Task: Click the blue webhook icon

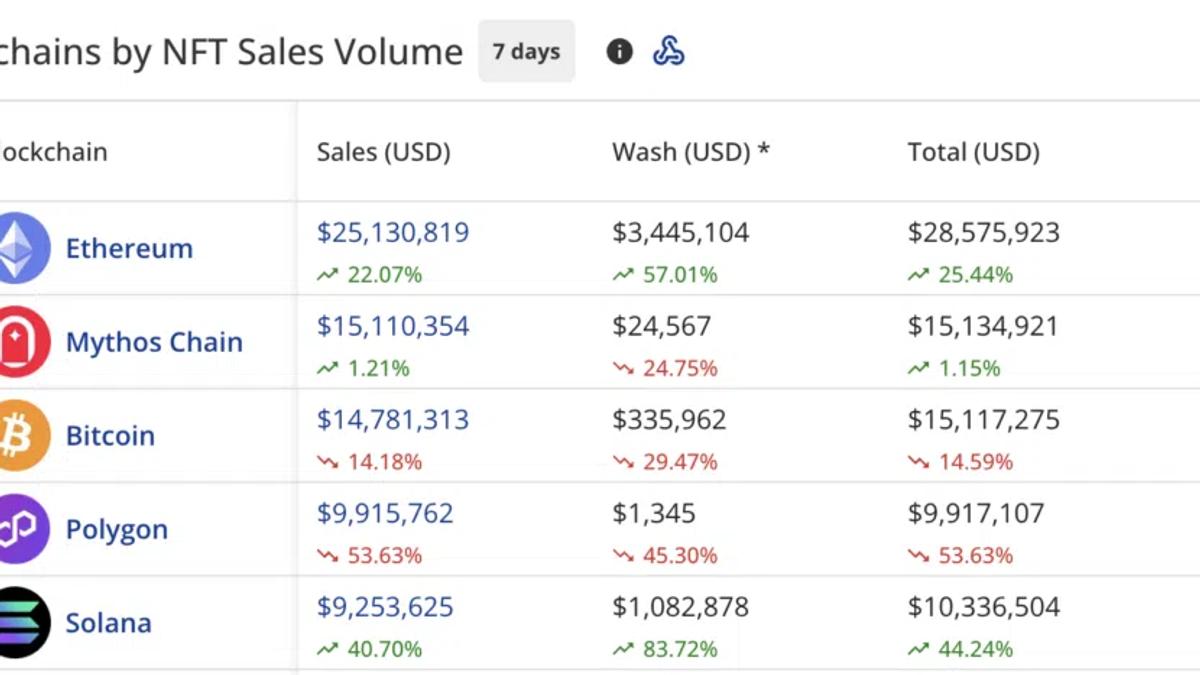Action: pos(668,51)
